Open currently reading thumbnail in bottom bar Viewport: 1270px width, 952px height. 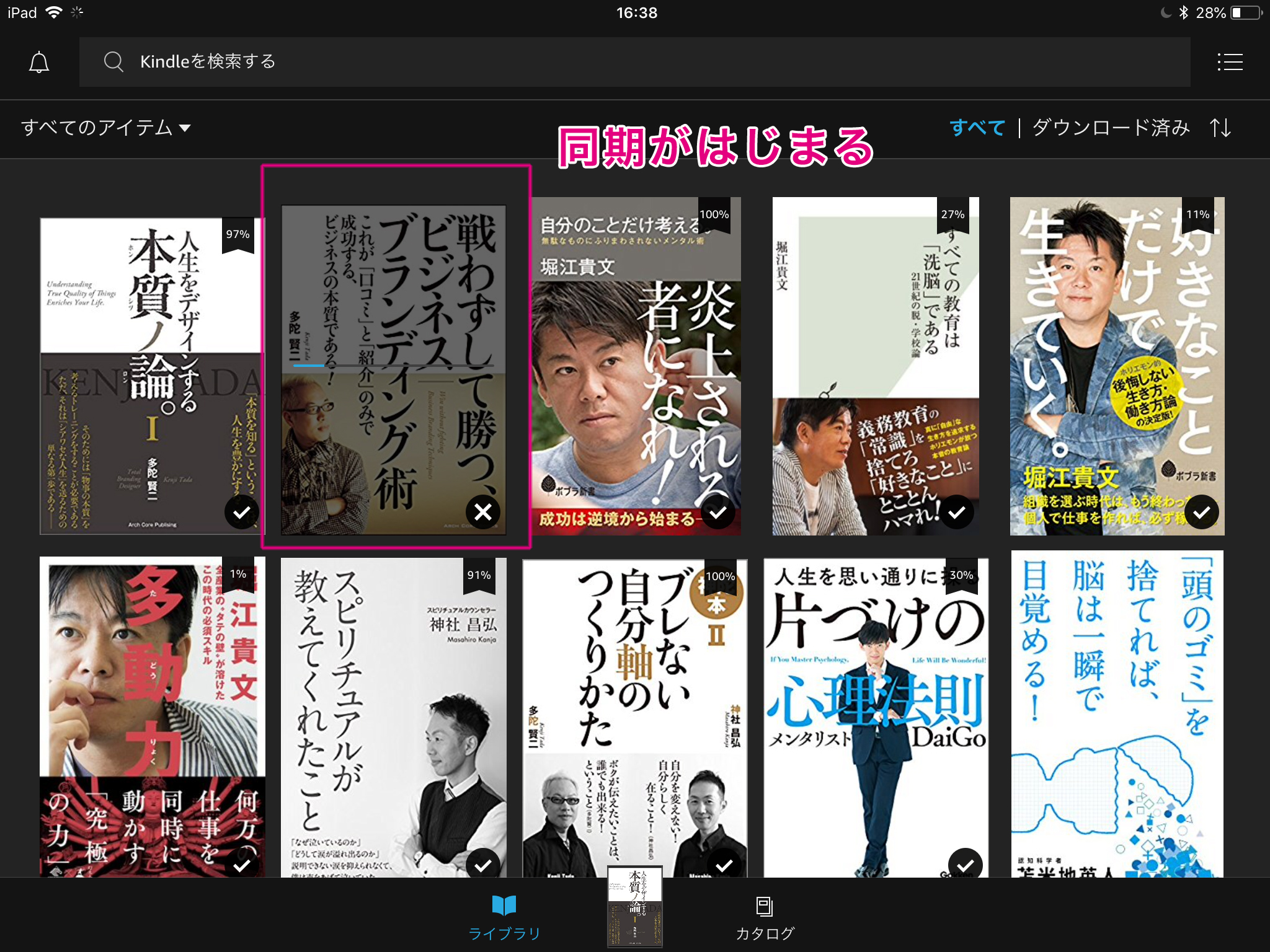point(634,906)
